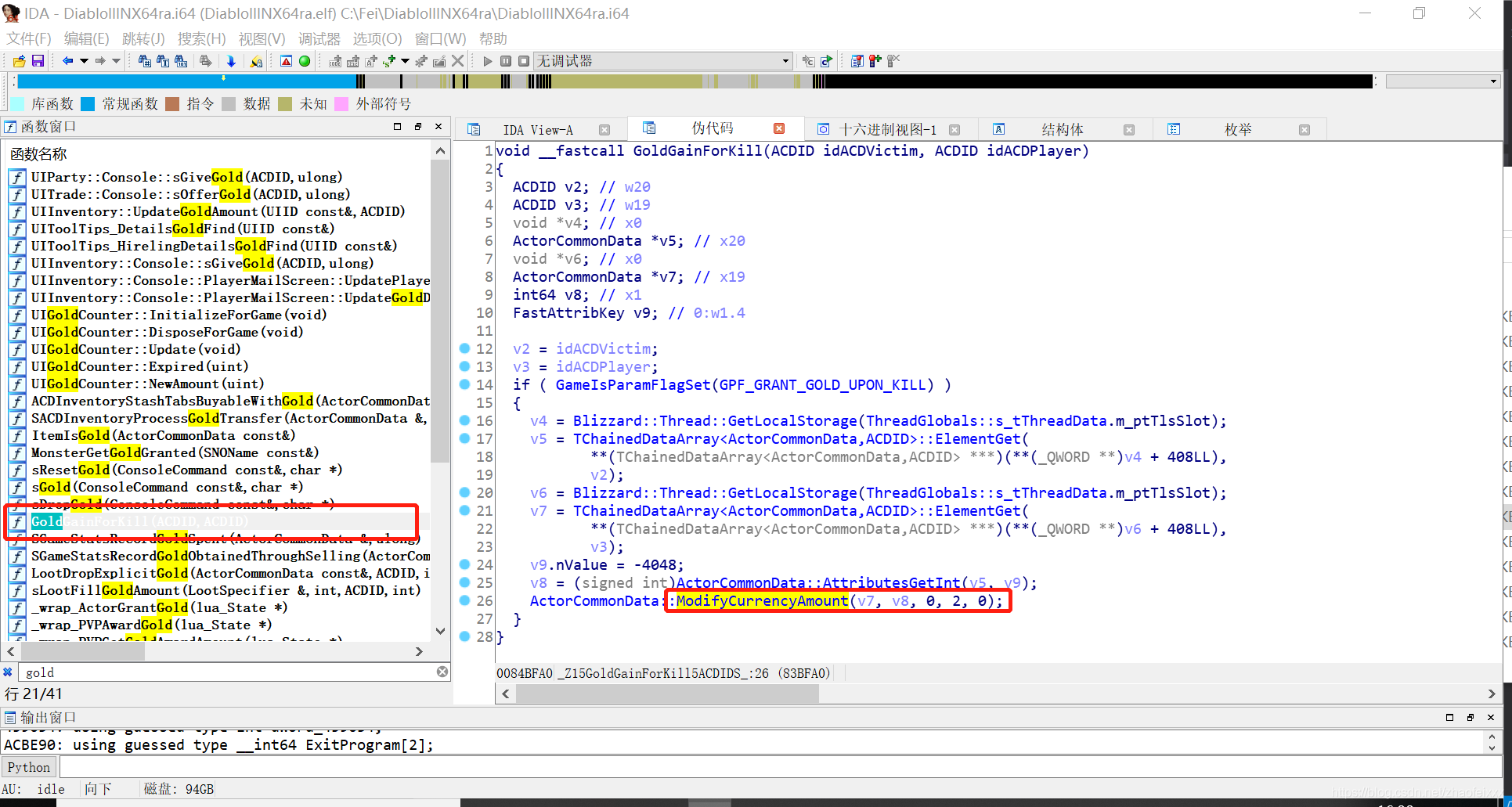Jump back with the blue left arrow

[68, 61]
